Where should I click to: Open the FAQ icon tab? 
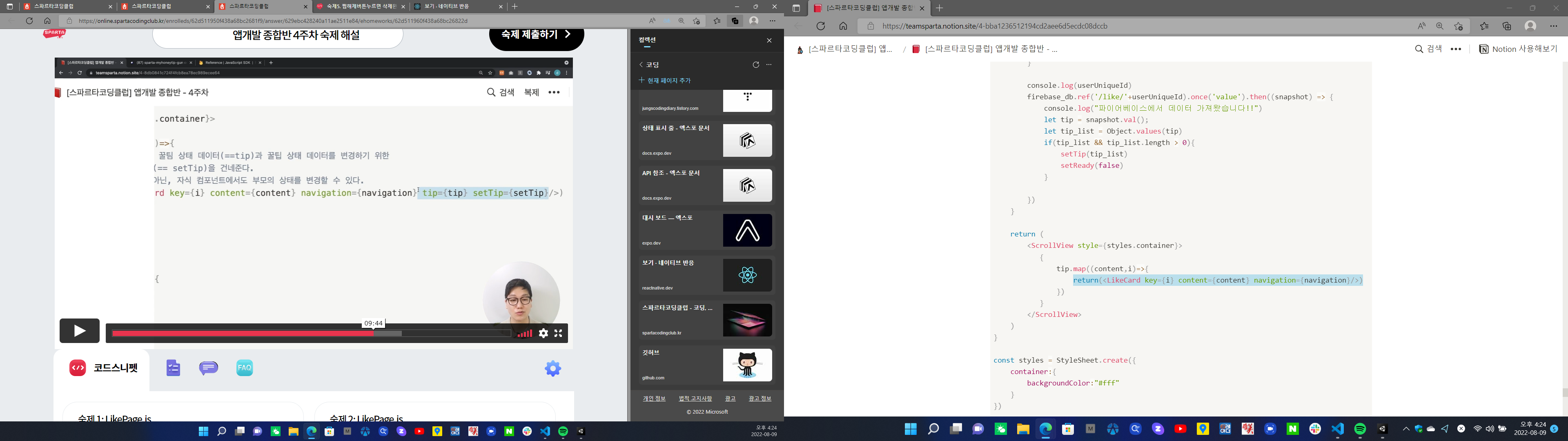point(244,368)
